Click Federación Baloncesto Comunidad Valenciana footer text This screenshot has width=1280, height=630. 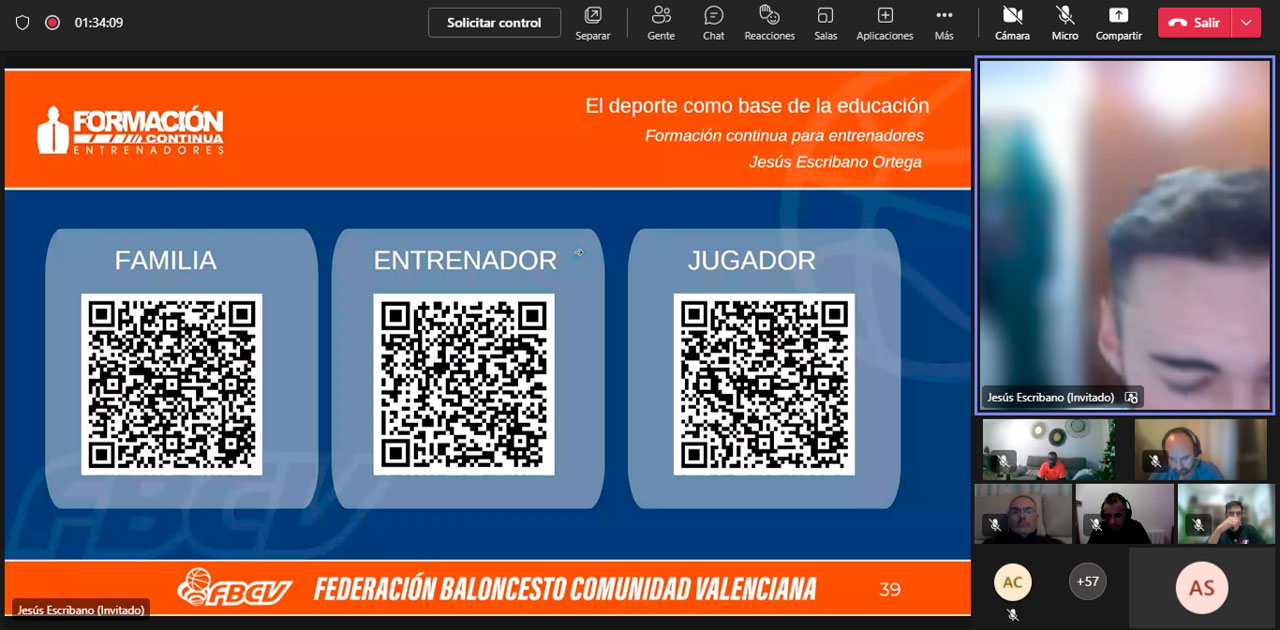click(x=565, y=588)
